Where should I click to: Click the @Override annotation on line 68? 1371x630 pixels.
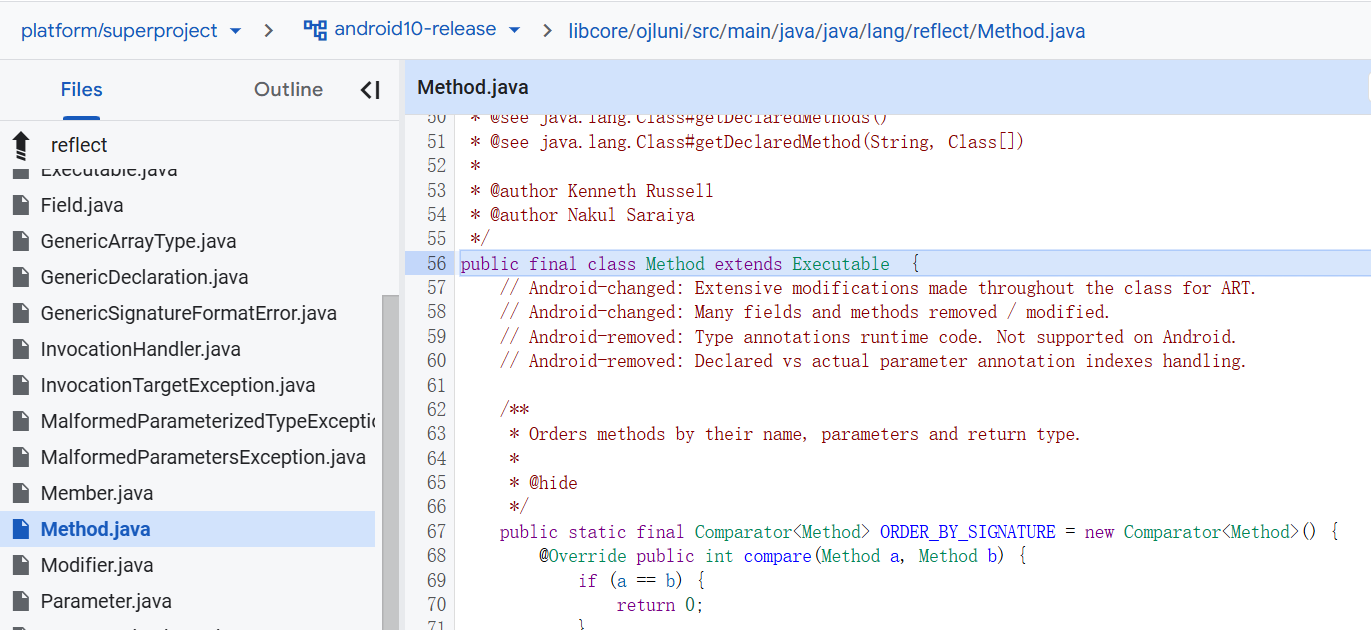click(x=583, y=556)
